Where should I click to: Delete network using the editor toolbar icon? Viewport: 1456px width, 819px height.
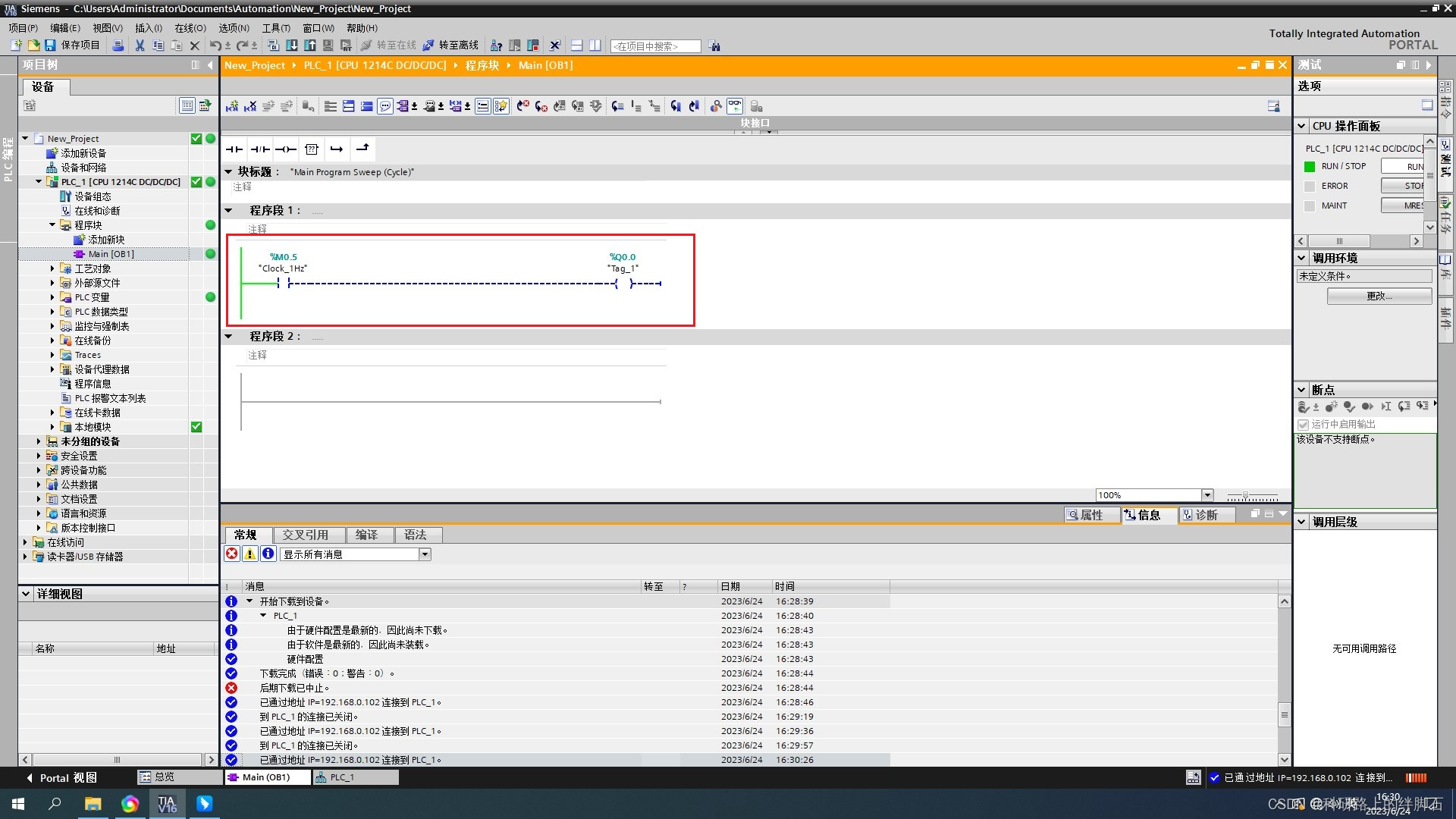click(250, 106)
